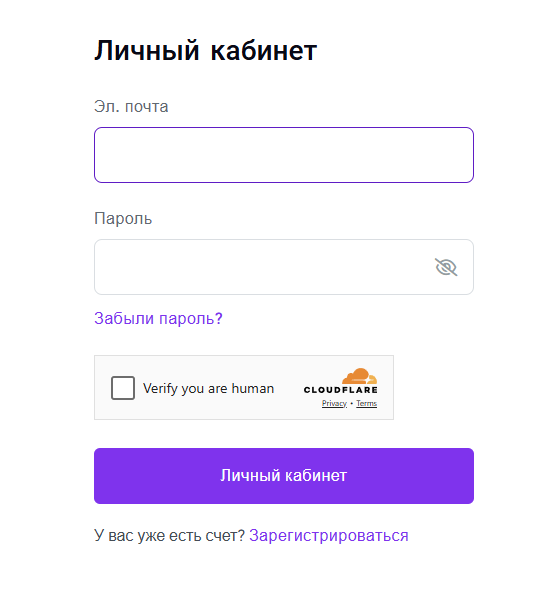Viewport: 553px width, 599px height.
Task: Toggle password visibility eye icon
Action: tap(446, 267)
